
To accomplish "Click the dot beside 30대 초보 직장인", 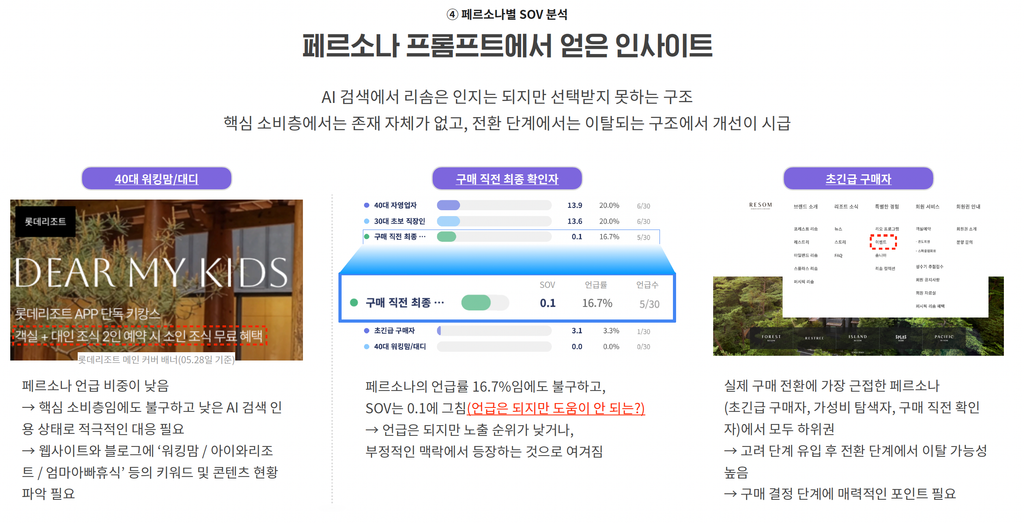I will point(366,221).
